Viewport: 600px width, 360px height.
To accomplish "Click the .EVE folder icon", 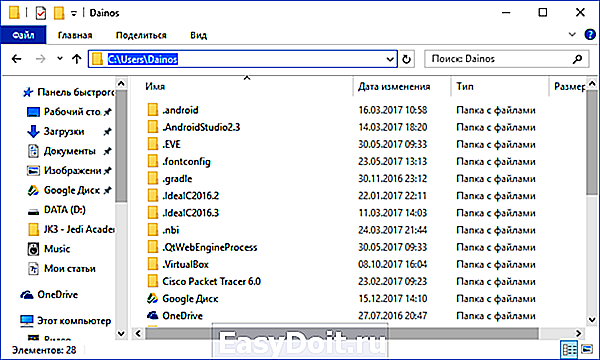I will (152, 144).
